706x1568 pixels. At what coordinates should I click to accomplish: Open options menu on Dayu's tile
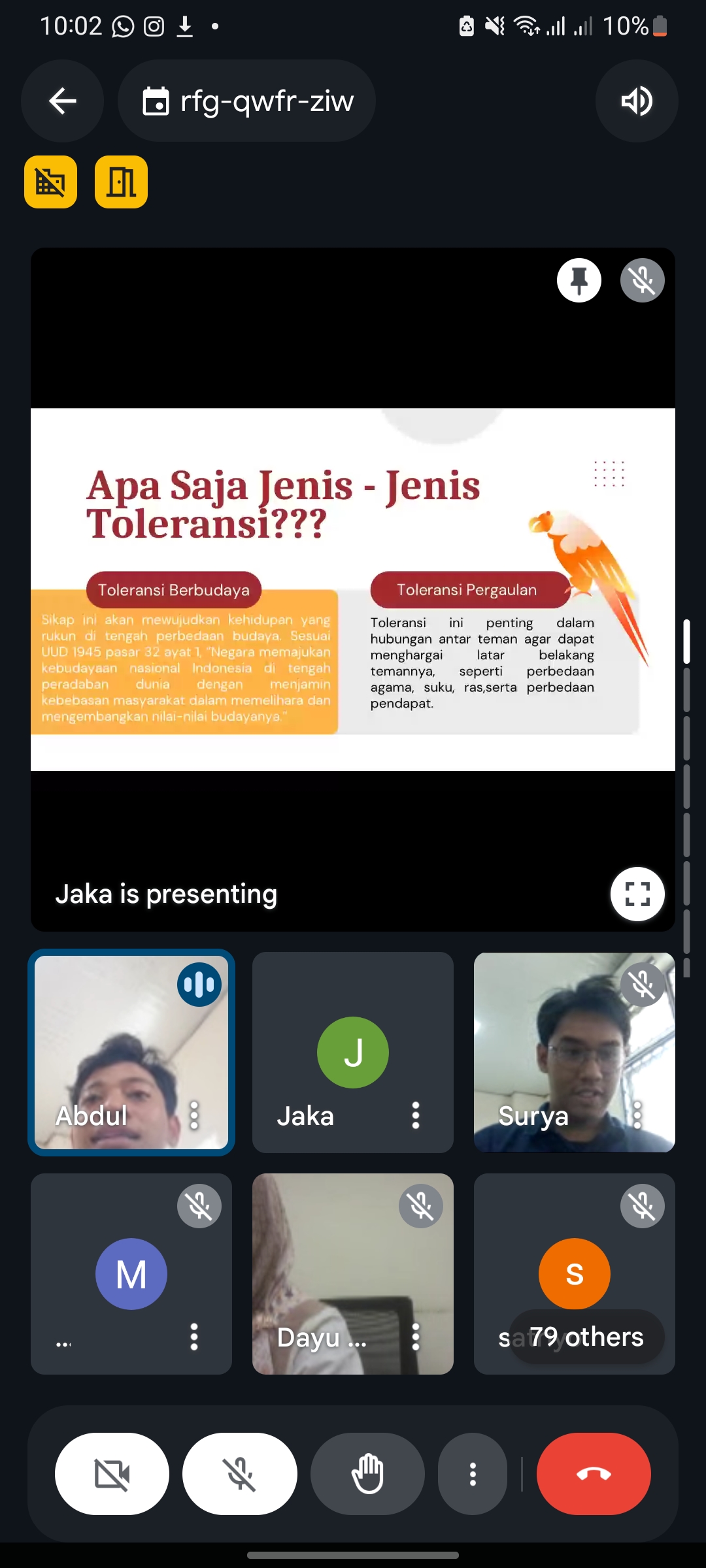point(416,1337)
